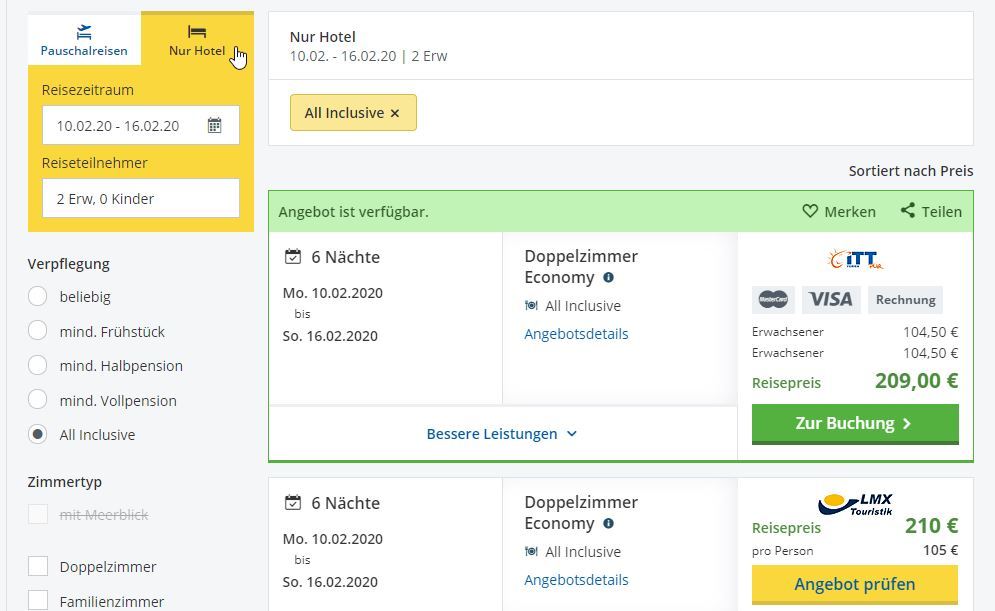Click the yellow 'Angebot prüfen' button
The image size is (995, 611).
coord(855,584)
